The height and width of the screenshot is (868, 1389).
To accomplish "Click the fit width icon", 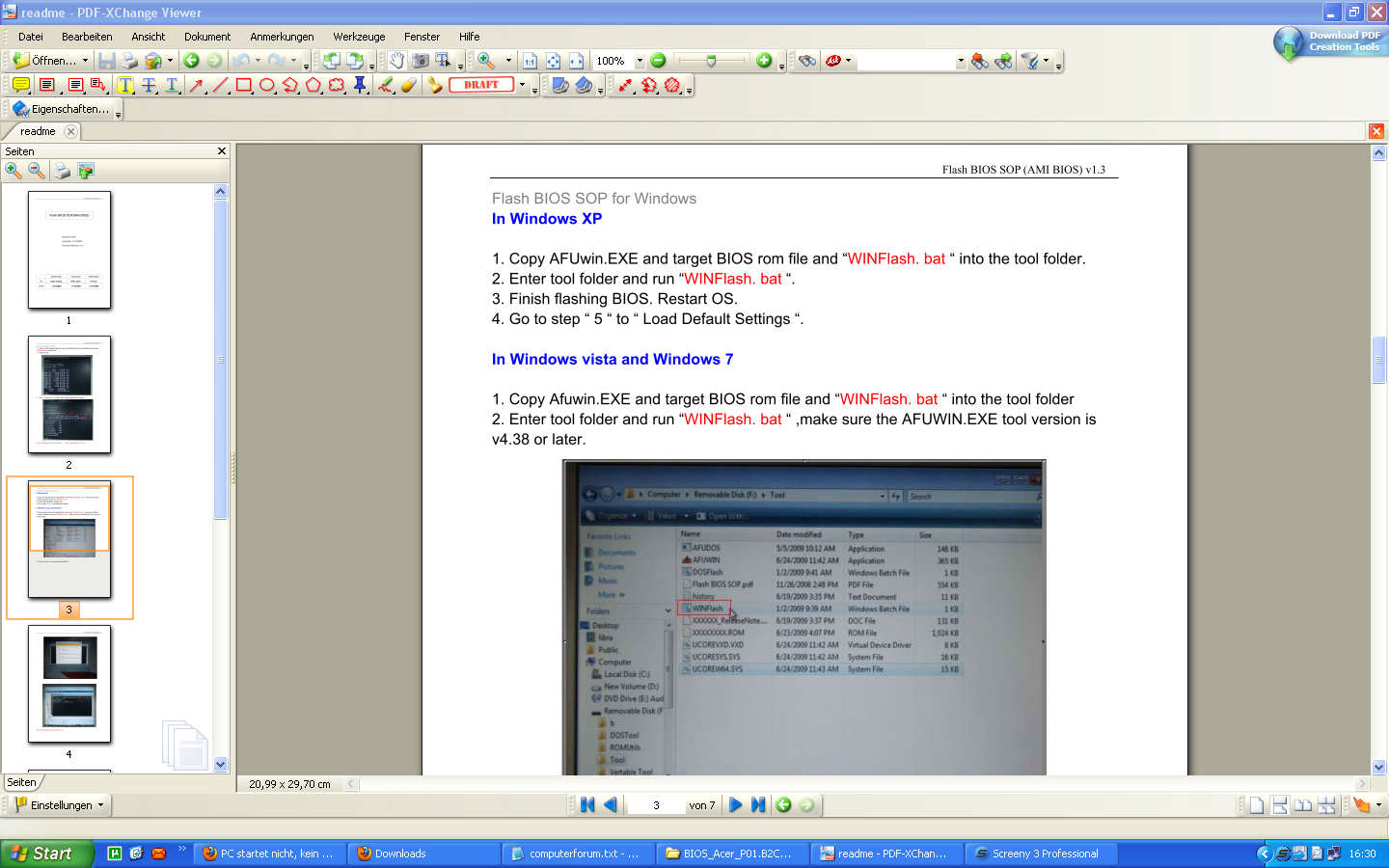I will [576, 61].
